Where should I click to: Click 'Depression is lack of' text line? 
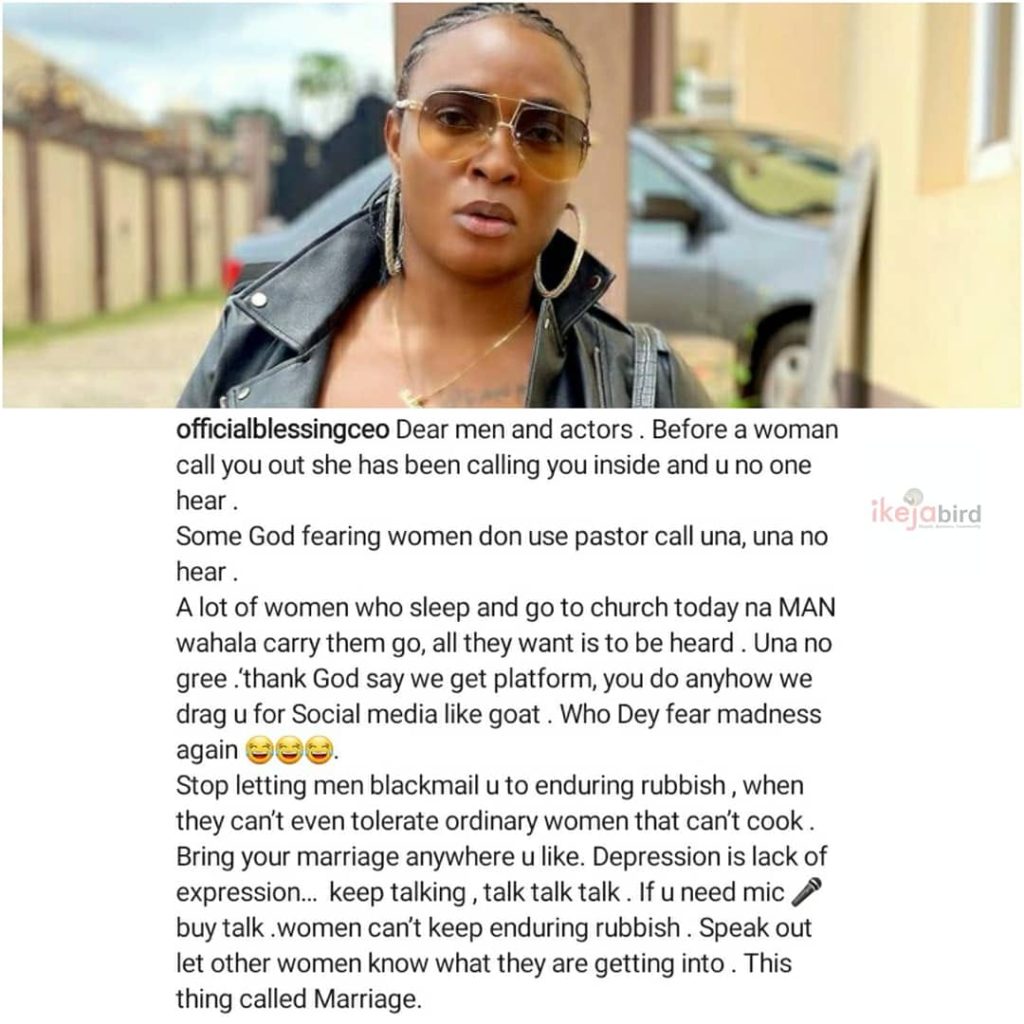tap(709, 856)
